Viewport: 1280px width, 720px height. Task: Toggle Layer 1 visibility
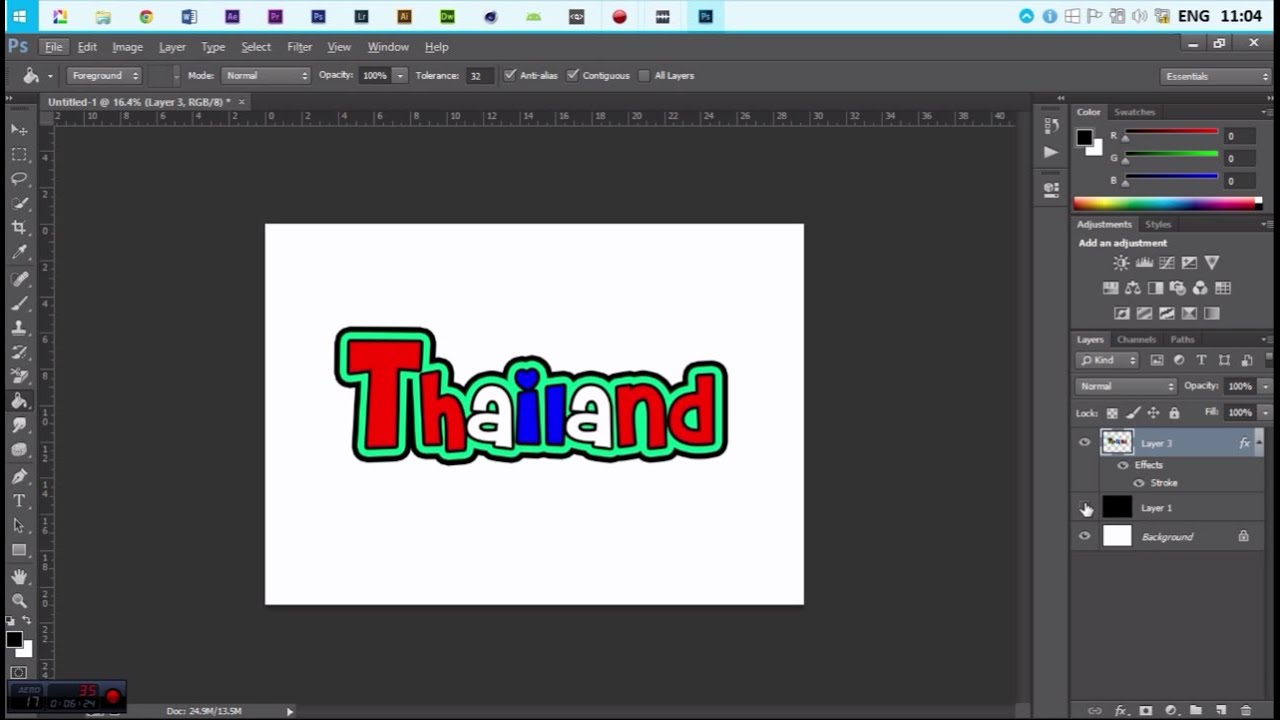[1084, 508]
